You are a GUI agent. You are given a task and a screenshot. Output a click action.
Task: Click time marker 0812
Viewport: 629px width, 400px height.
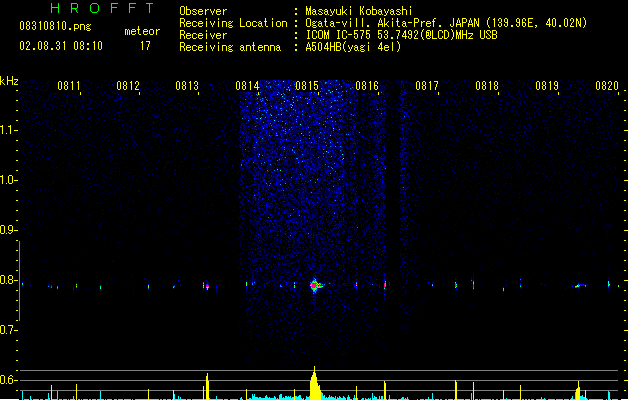click(128, 86)
